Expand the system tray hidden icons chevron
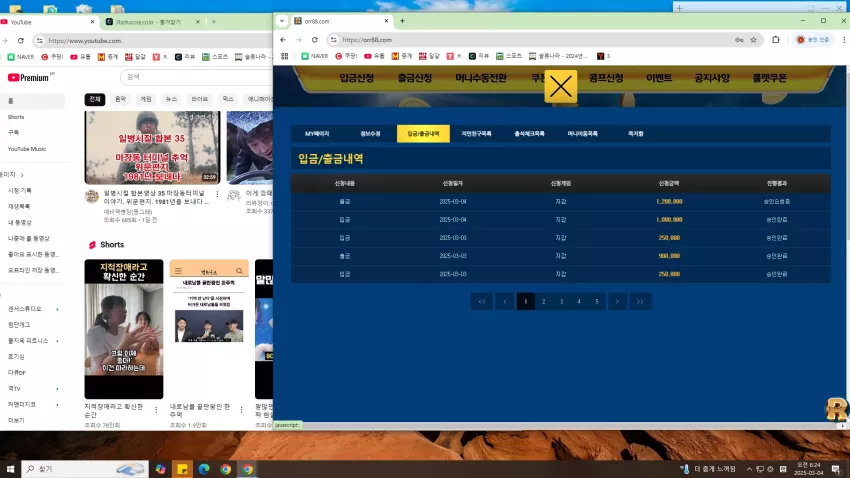Image resolution: width=850 pixels, height=478 pixels. tap(749, 469)
